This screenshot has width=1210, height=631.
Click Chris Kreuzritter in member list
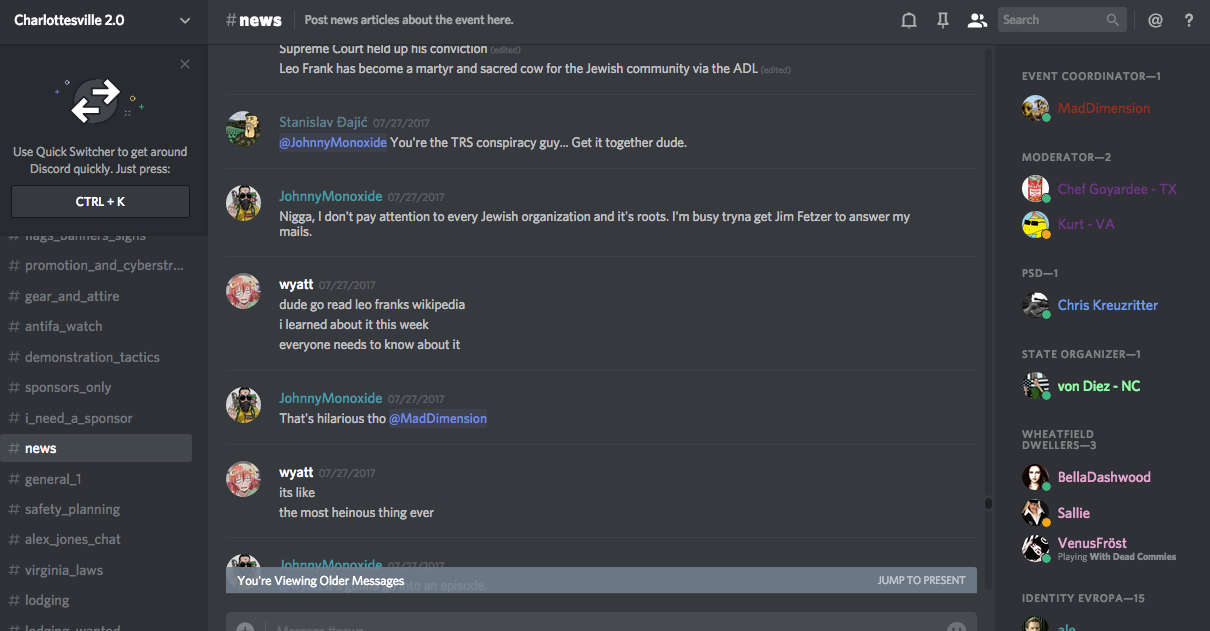pos(1107,305)
